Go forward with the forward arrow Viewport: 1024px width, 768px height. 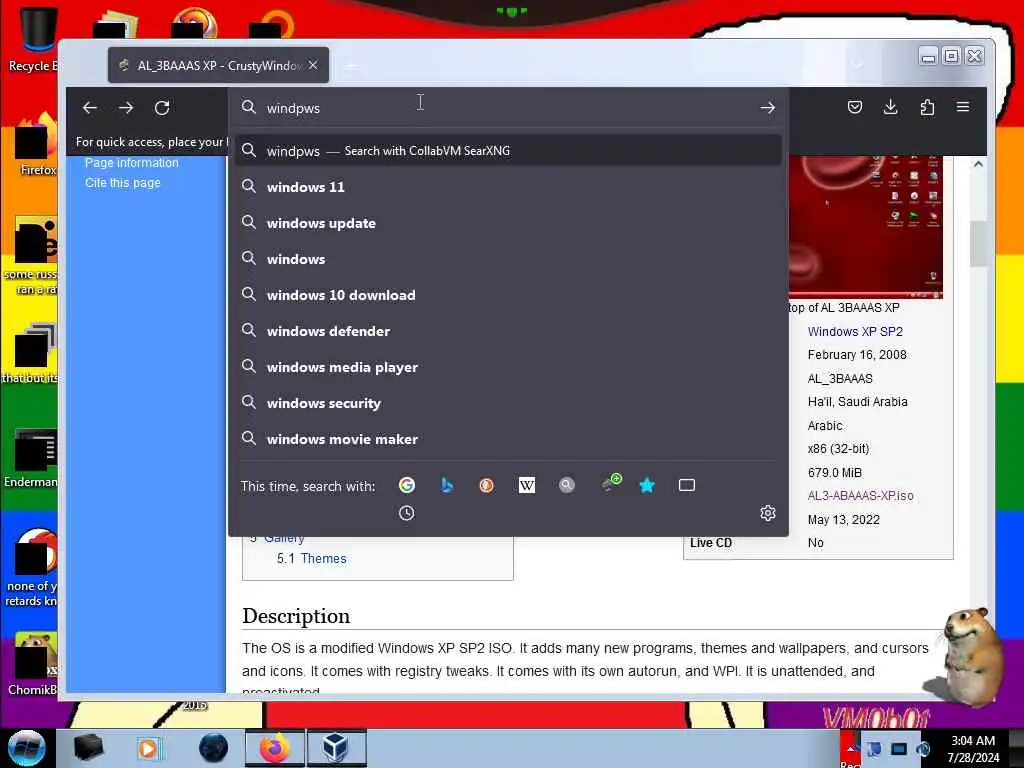click(x=126, y=108)
